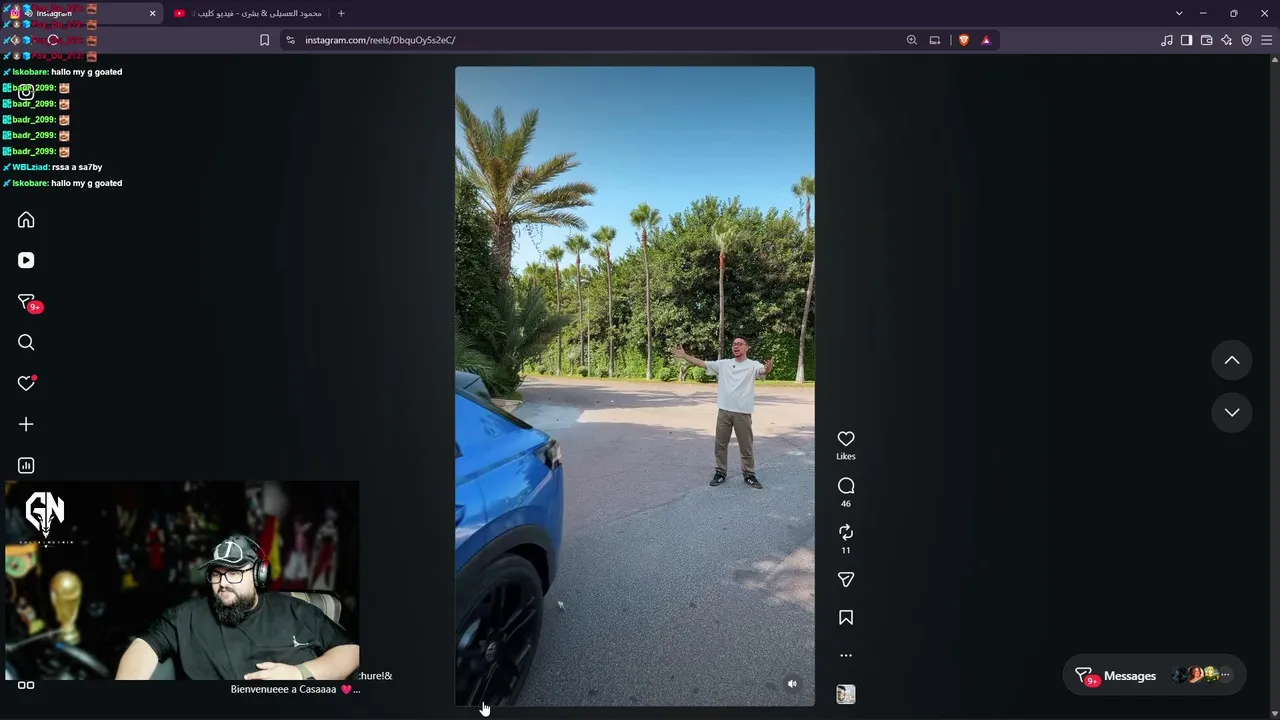Open comments bubble showing 46
Viewport: 1280px width, 720px height.
pos(846,486)
